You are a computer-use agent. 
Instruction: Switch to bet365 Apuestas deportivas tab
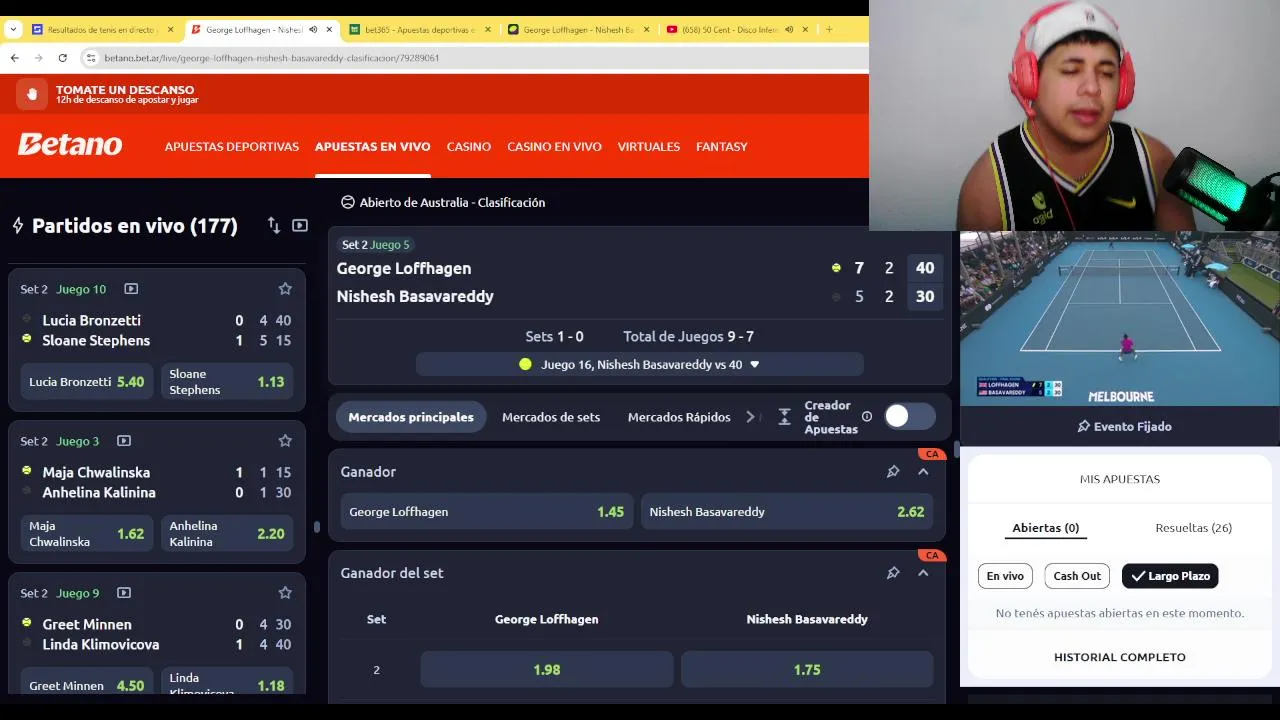(x=419, y=30)
